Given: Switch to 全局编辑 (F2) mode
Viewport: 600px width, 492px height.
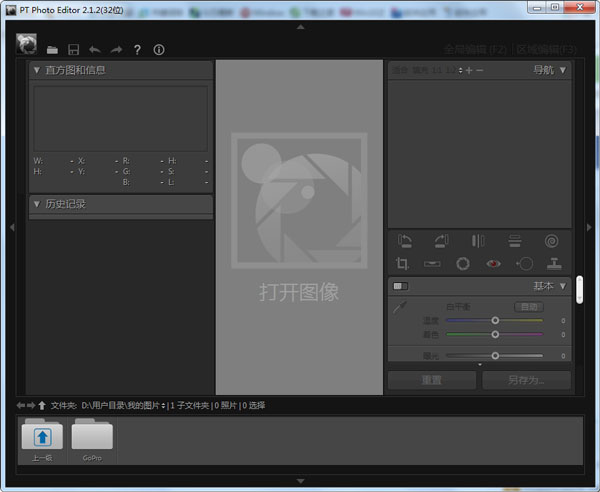Looking at the screenshot, I should tap(476, 49).
